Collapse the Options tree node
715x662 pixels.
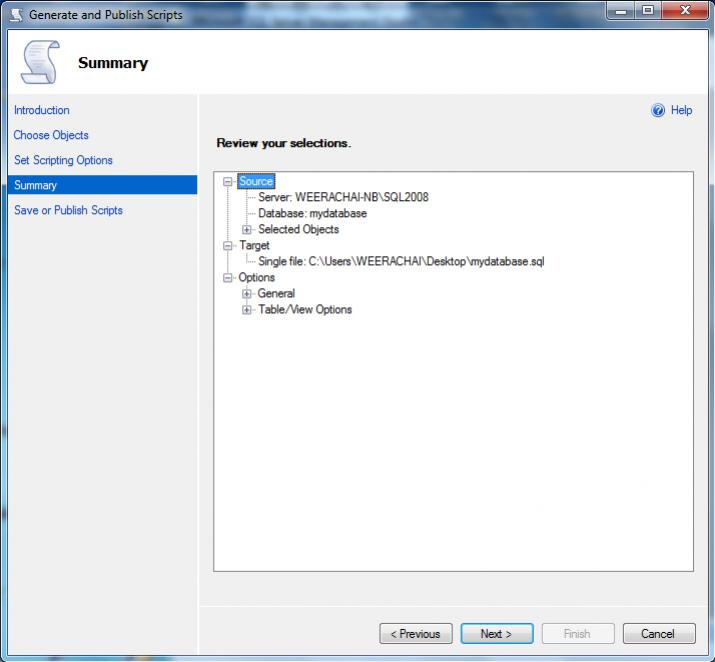[228, 278]
